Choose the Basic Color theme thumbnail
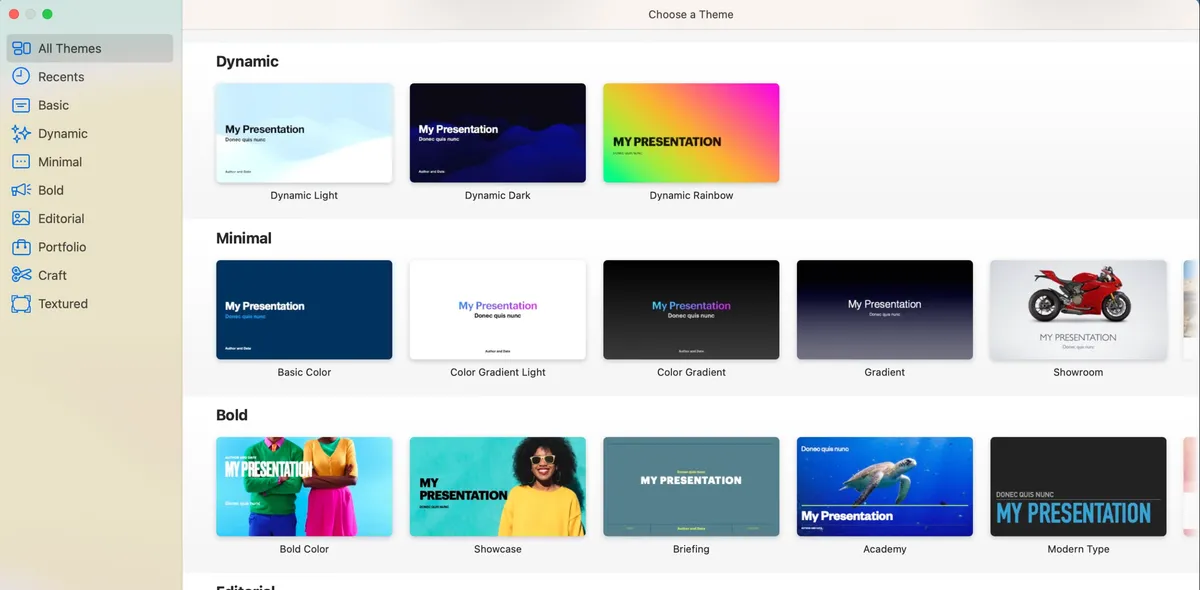 pyautogui.click(x=304, y=310)
